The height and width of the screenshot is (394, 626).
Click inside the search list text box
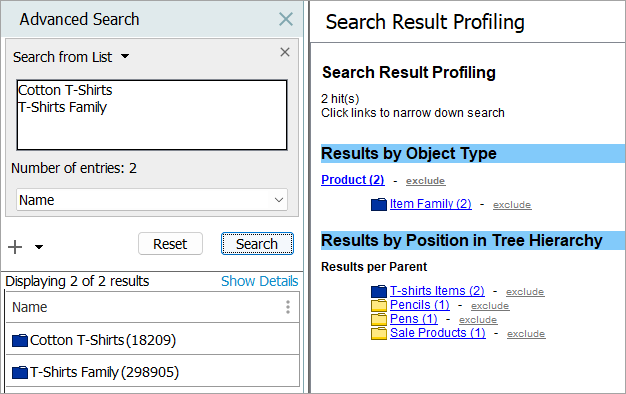tap(152, 115)
